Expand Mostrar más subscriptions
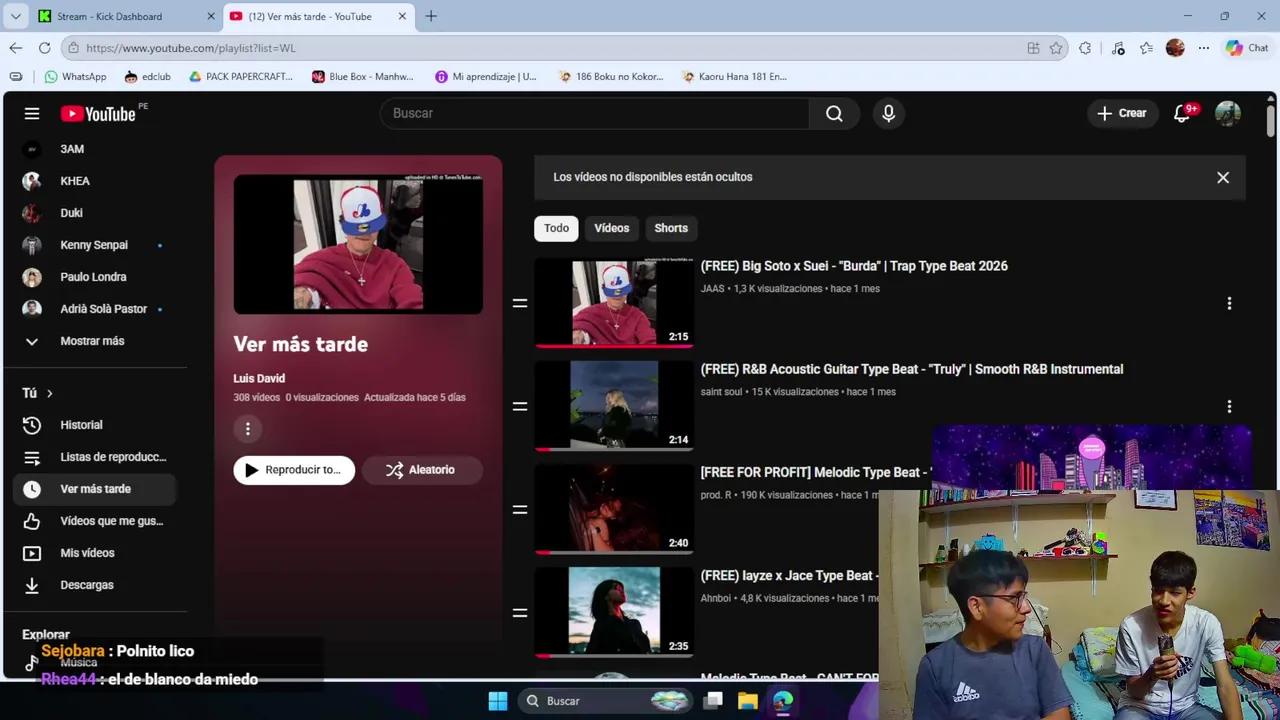Screen dimensions: 1280x720 click(95, 341)
